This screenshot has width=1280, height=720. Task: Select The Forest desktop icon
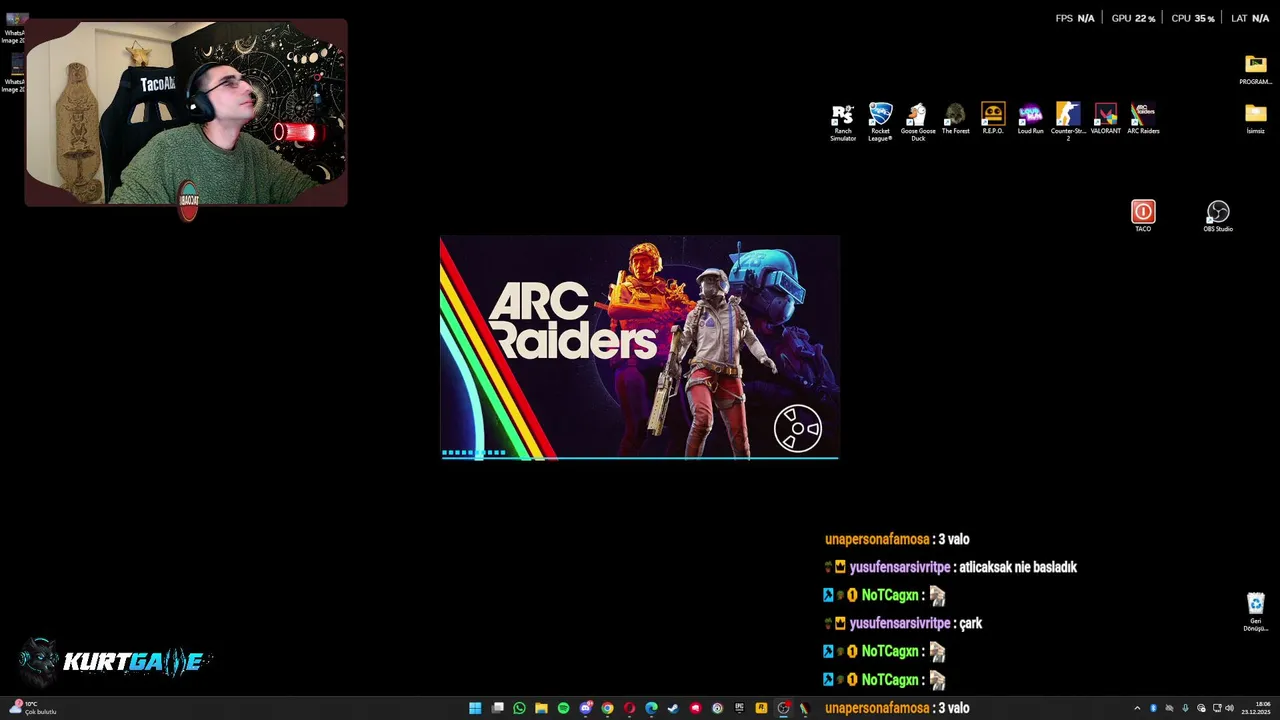pos(955,119)
